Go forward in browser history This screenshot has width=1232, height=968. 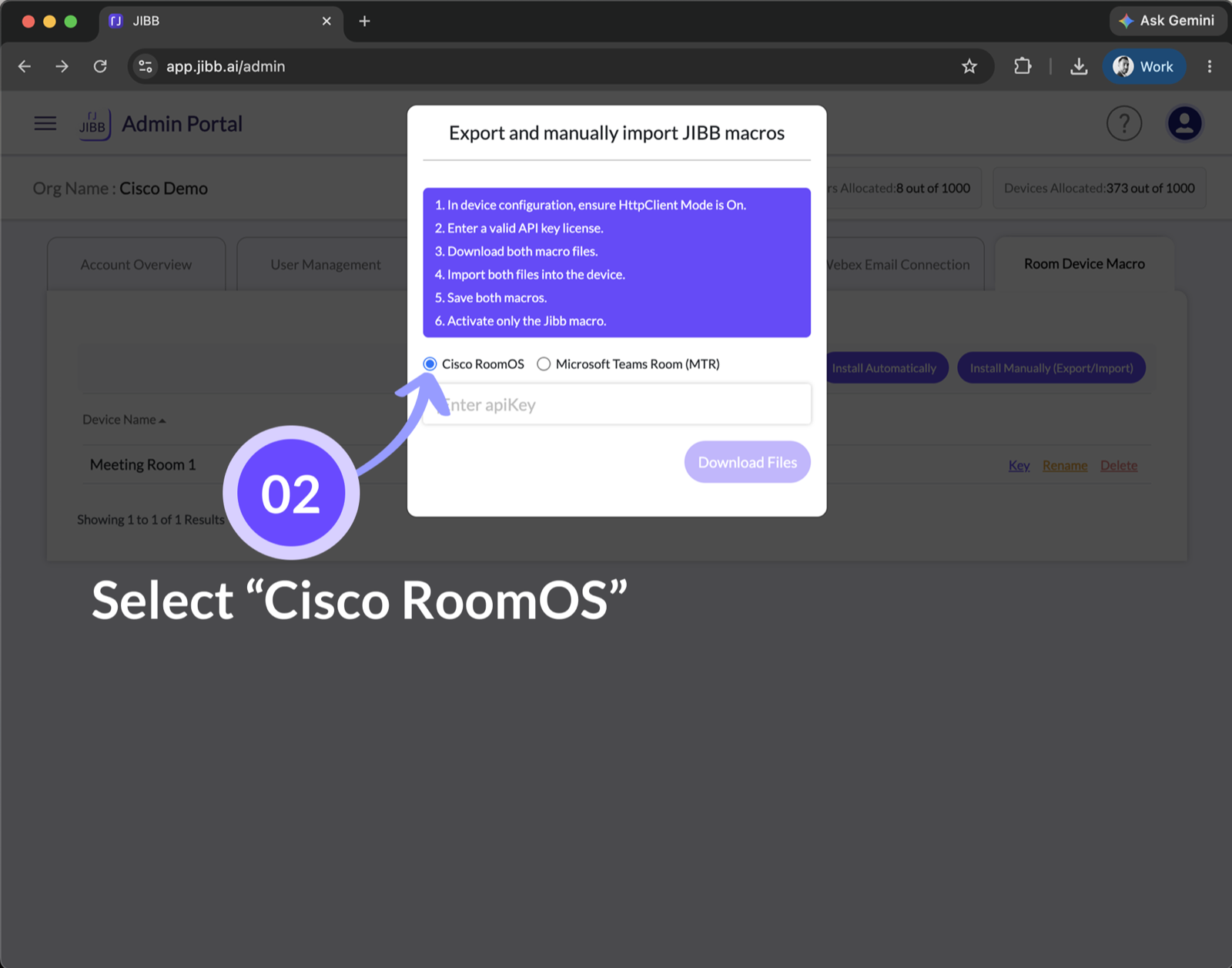(62, 66)
